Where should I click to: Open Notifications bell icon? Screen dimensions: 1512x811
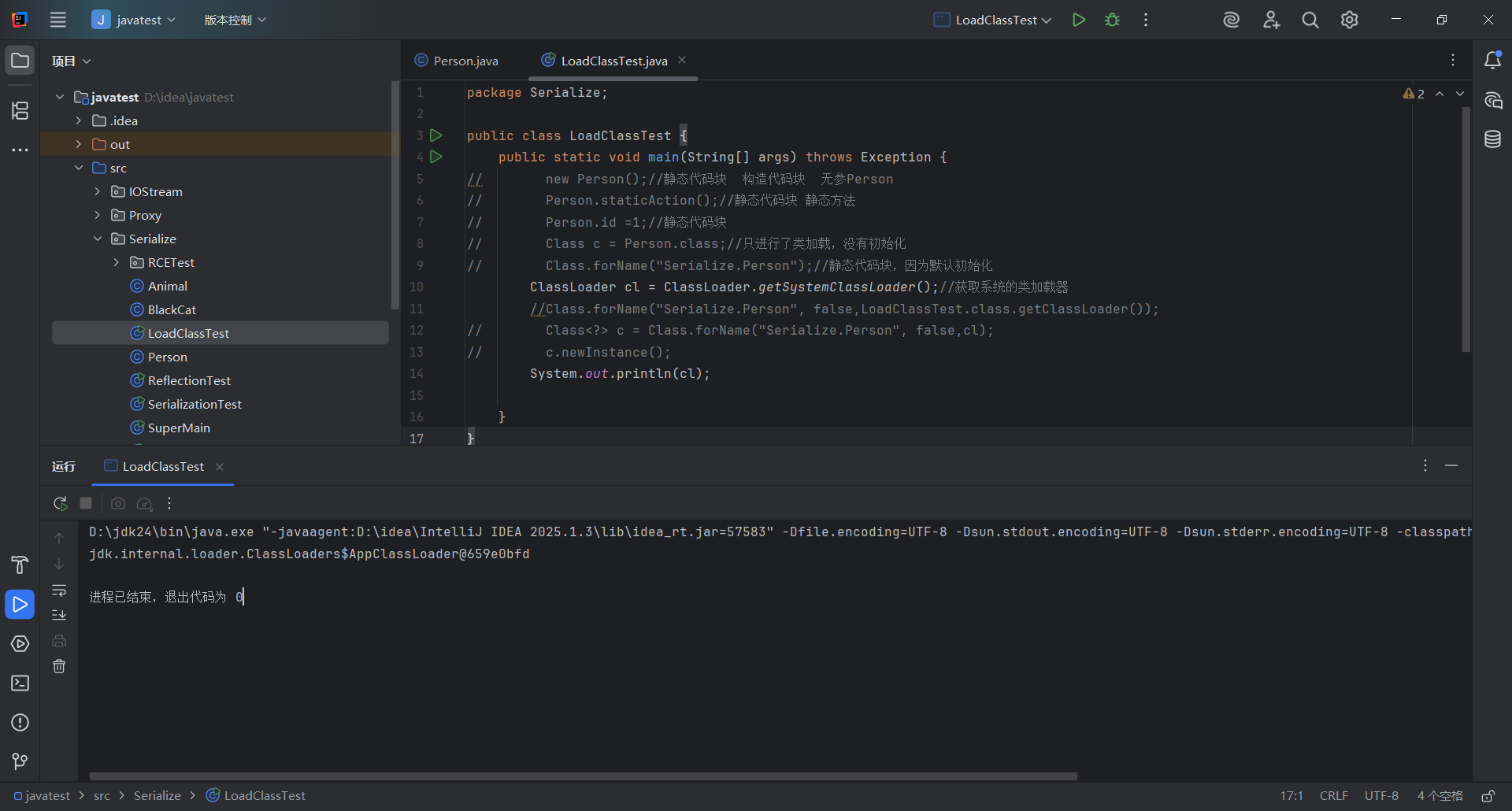(1492, 61)
